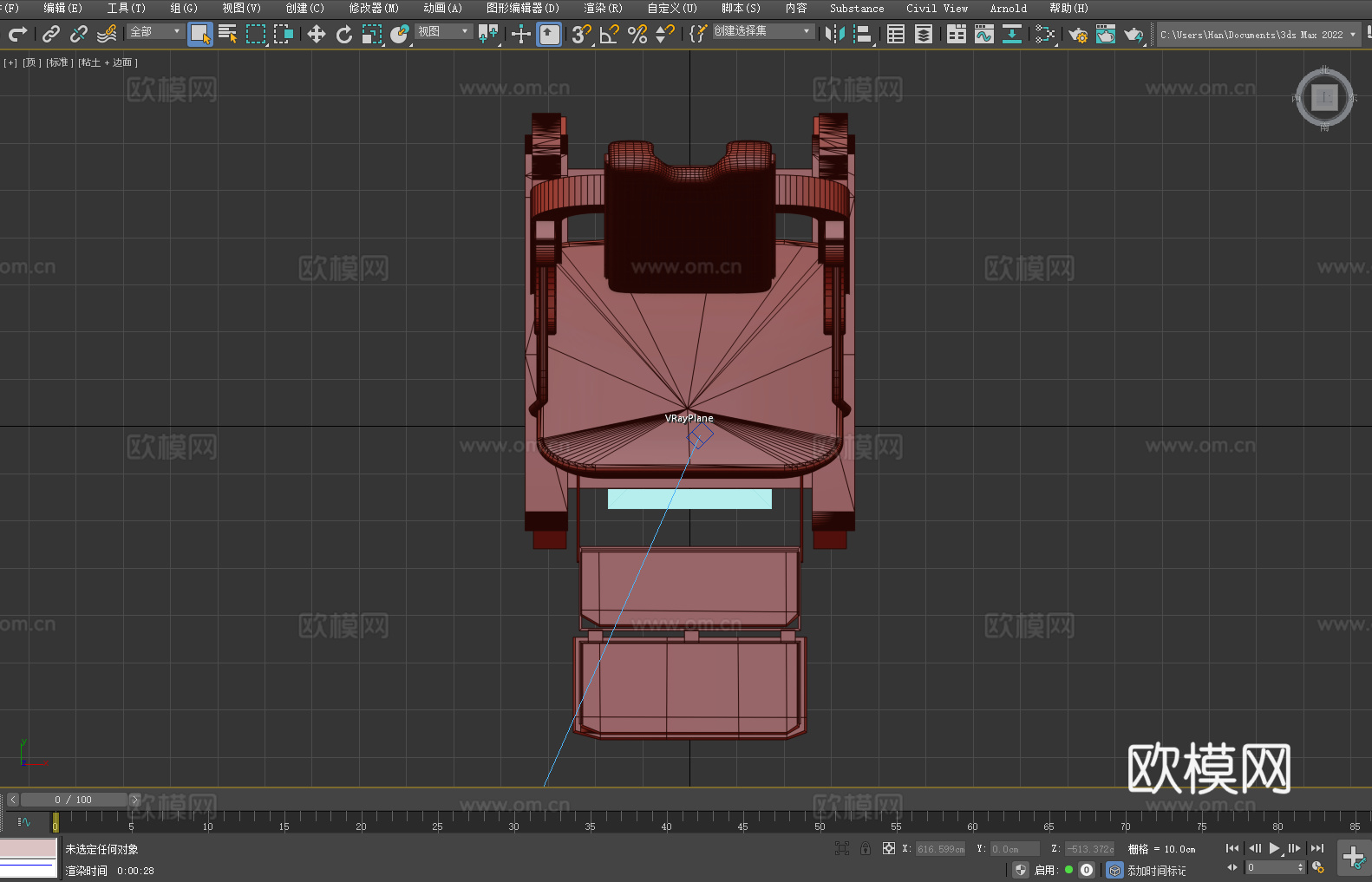Click the Y coordinate field
The width and height of the screenshot is (1372, 882).
point(1016,849)
